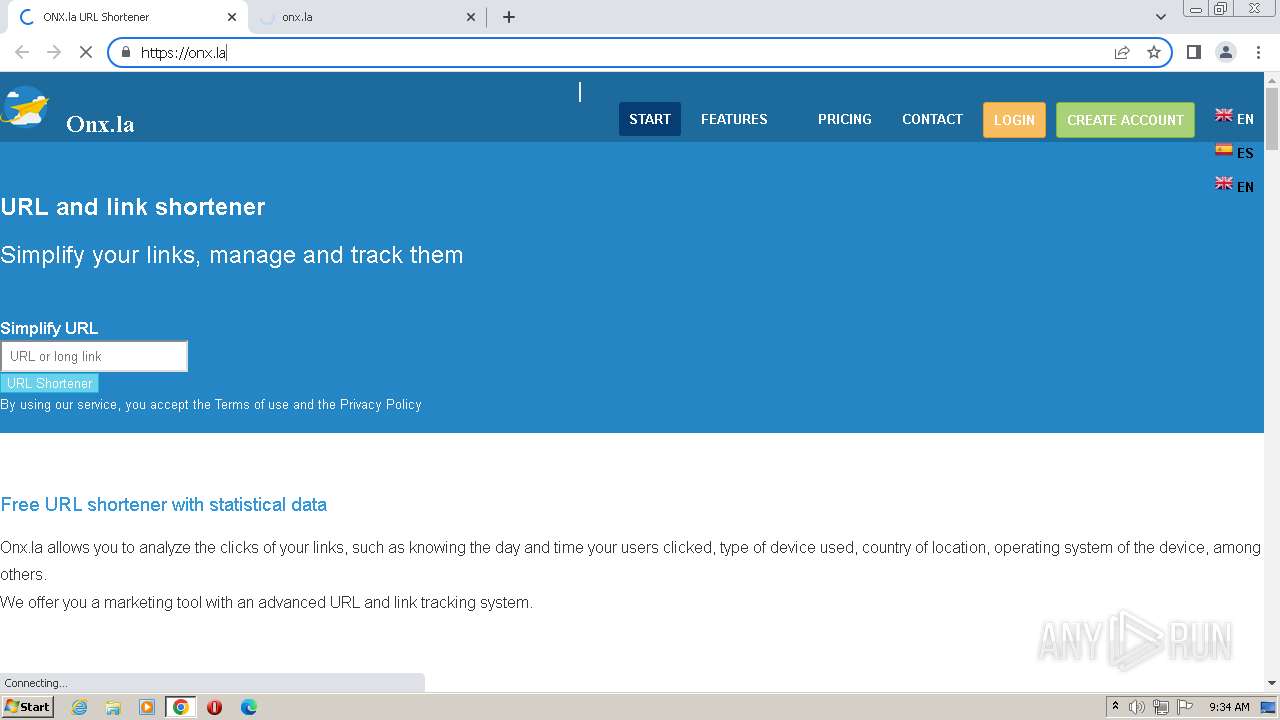Screen dimensions: 1280x720
Task: Open the Privacy Policy link
Action: (381, 405)
